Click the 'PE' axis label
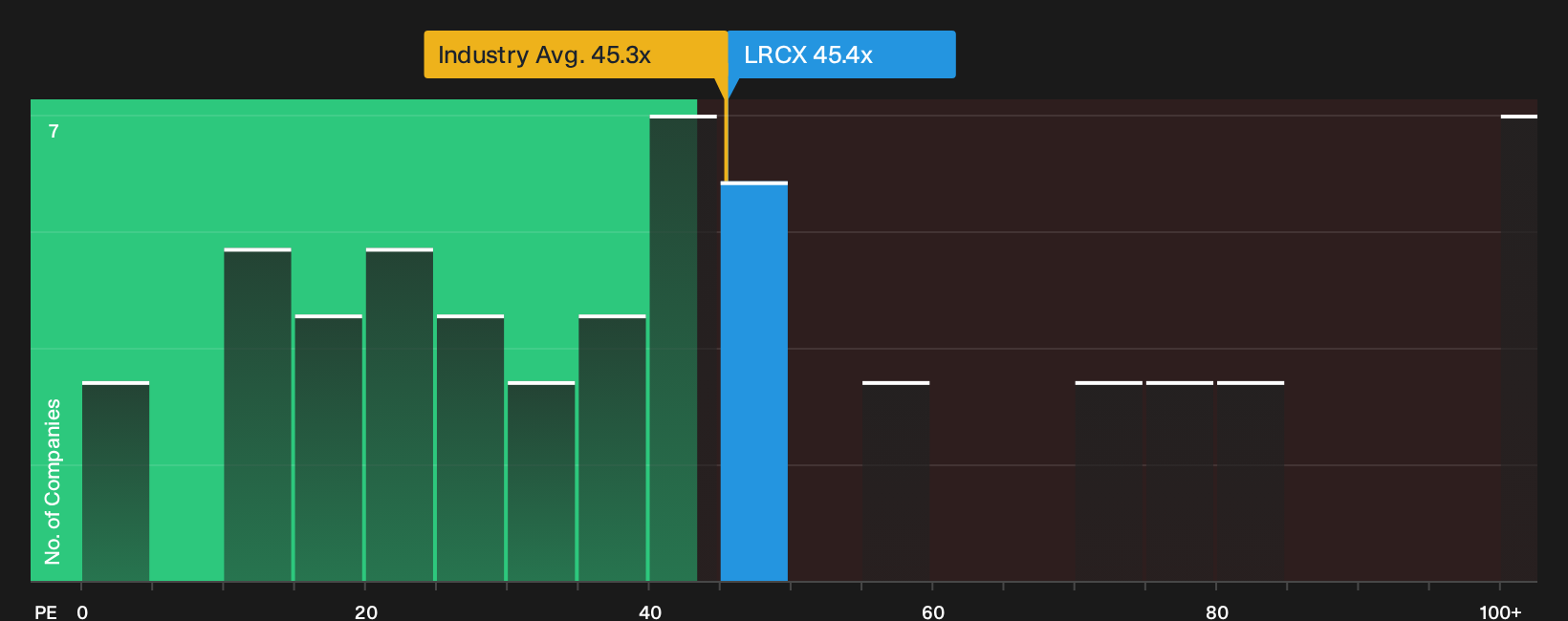1568x621 pixels. 46,612
